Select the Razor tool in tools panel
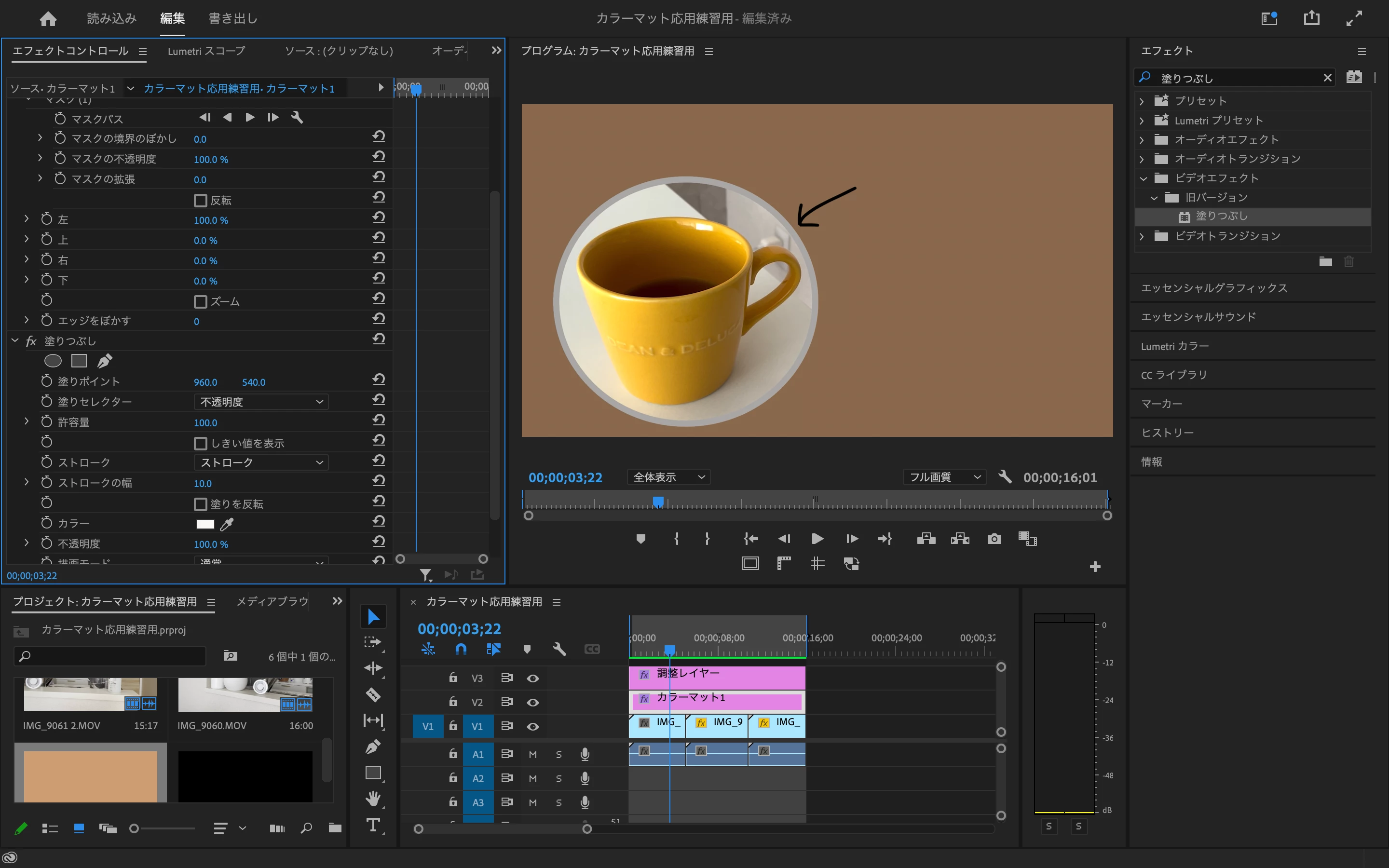 coord(373,694)
